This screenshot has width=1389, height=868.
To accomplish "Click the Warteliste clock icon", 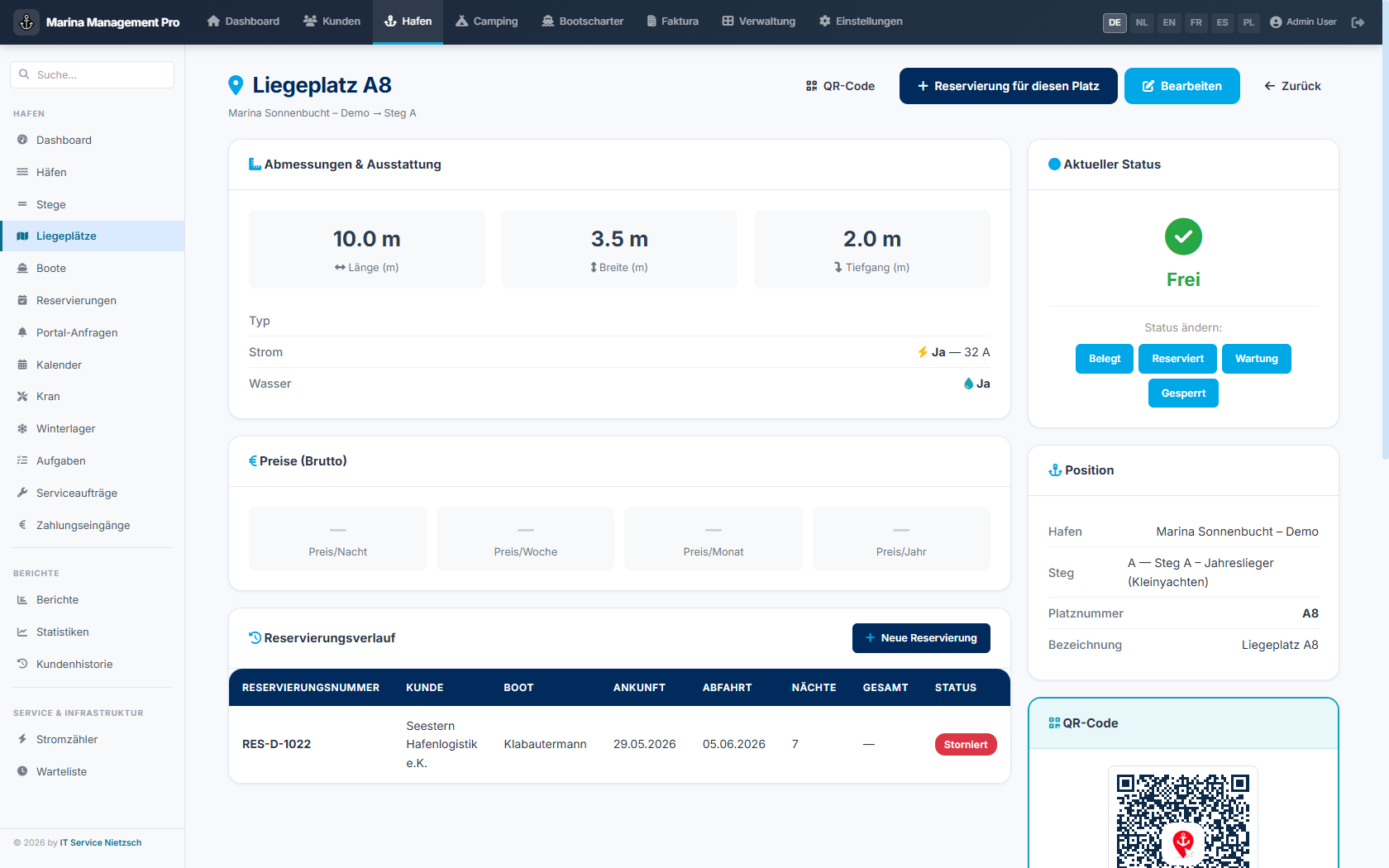I will pos(22,771).
